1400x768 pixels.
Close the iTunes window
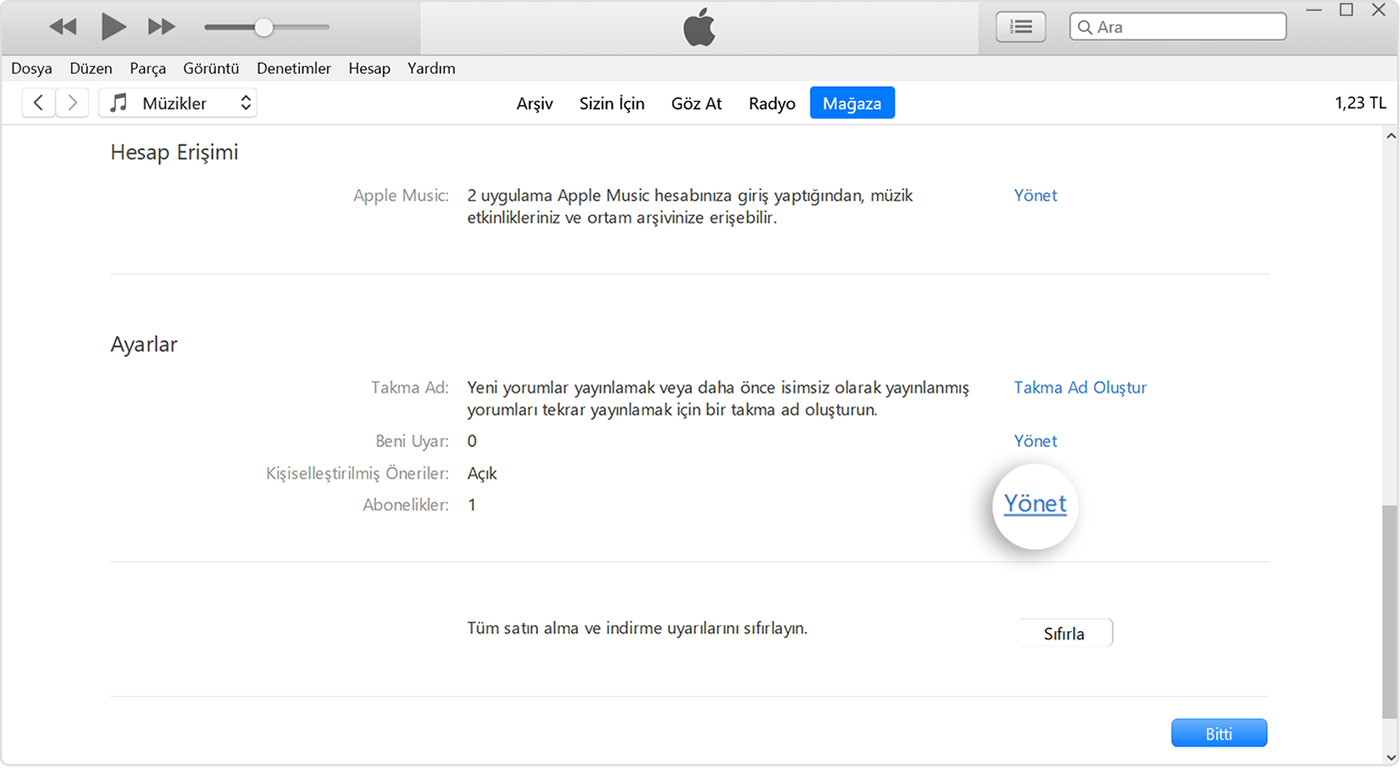[1381, 10]
